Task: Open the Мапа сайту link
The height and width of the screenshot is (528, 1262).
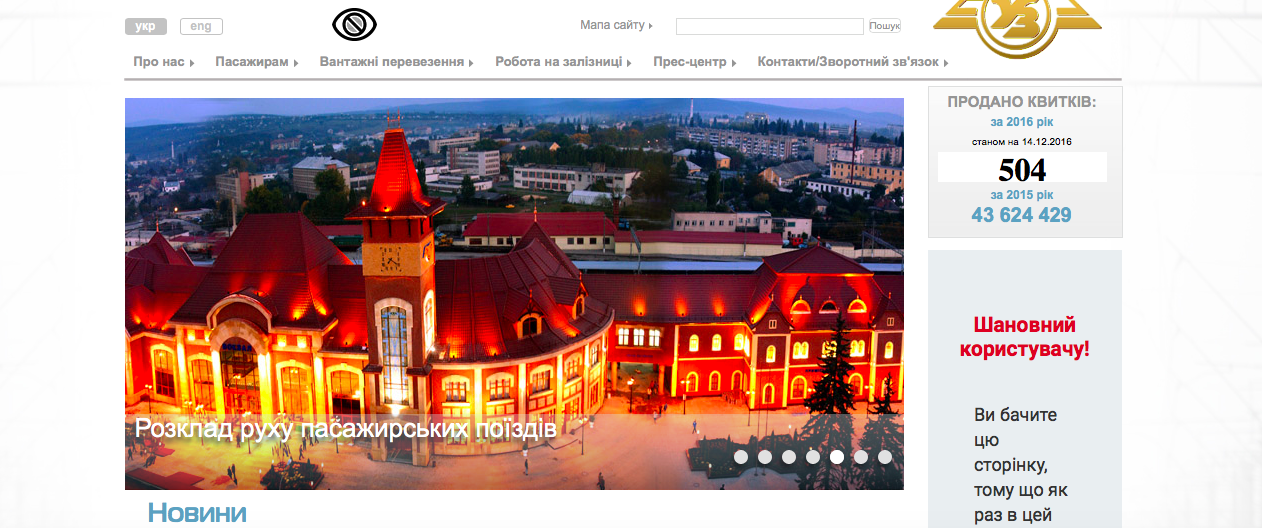Action: (612, 25)
